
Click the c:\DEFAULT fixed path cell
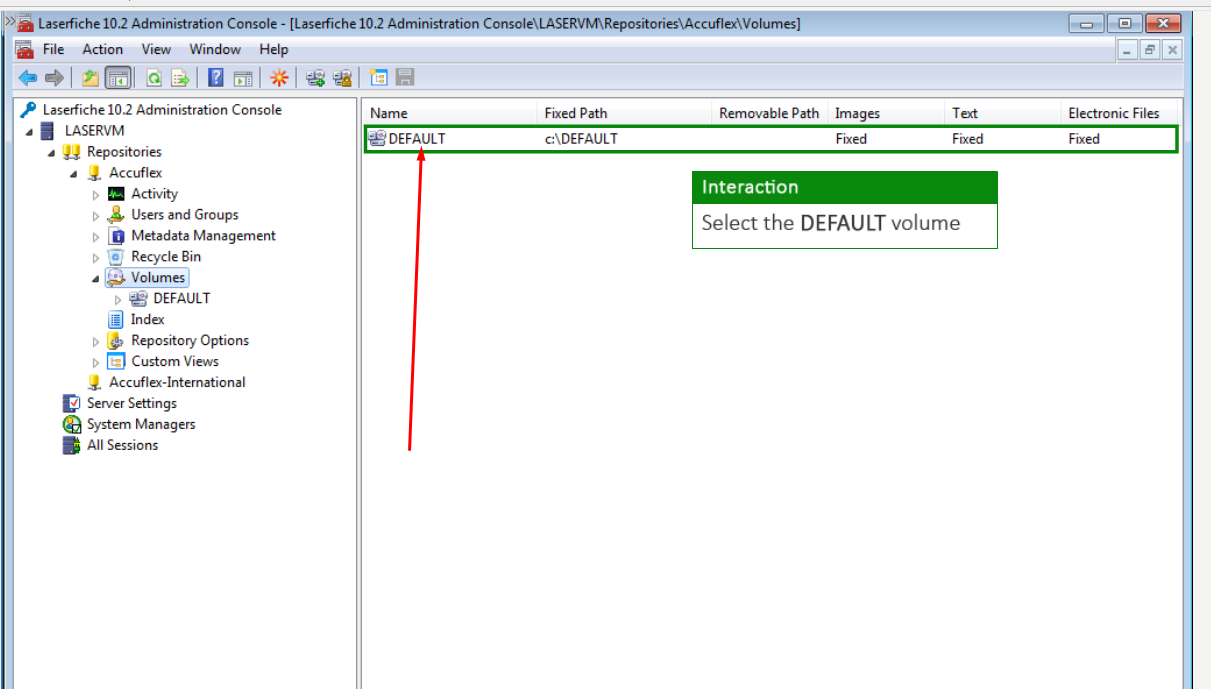[581, 139]
